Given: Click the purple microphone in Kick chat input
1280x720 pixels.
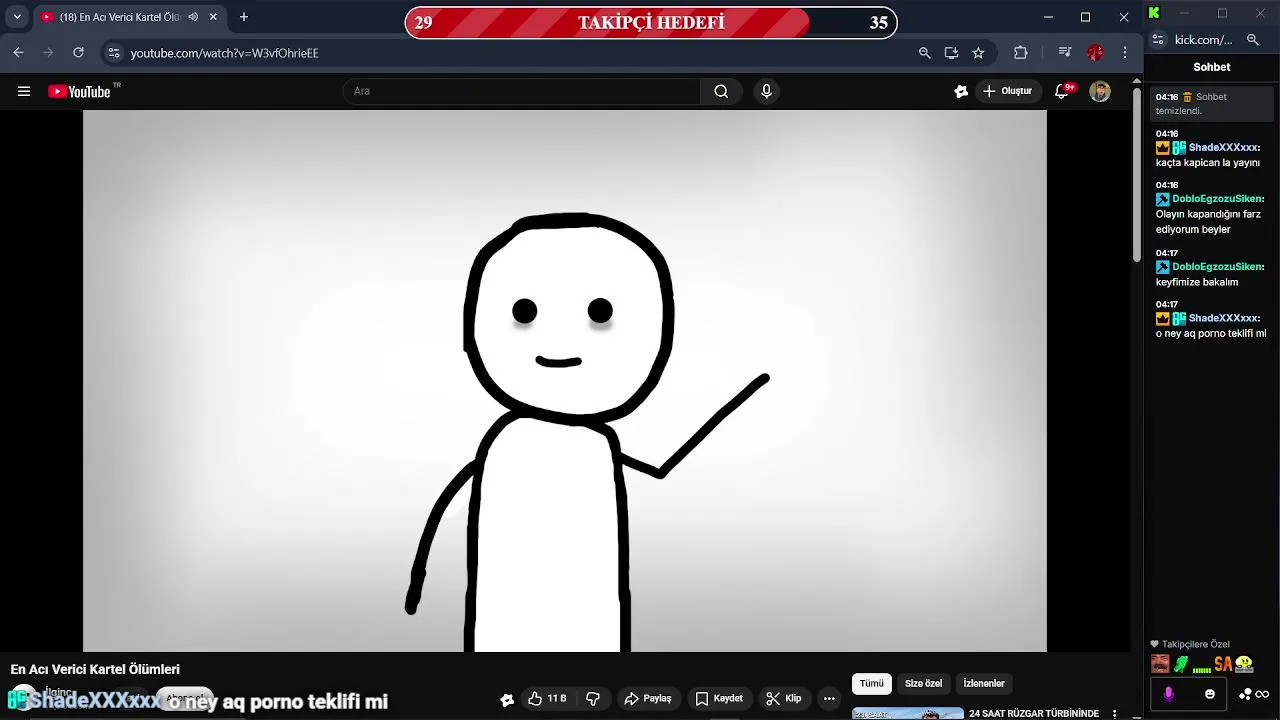Looking at the screenshot, I should (1168, 693).
